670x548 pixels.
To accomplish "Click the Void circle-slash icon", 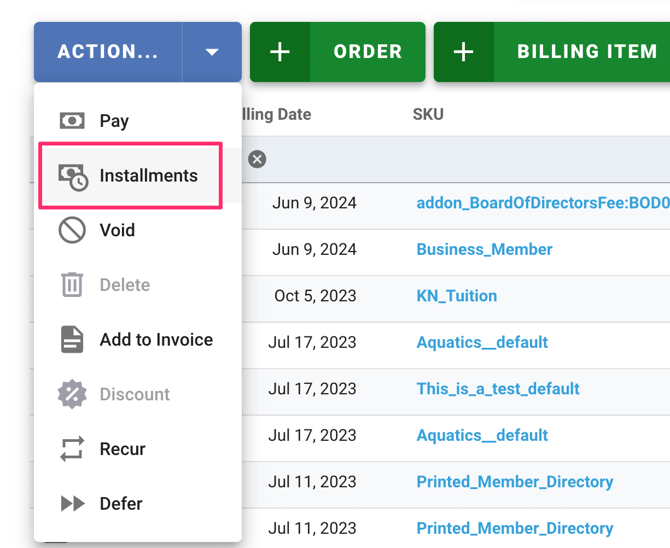I will point(72,230).
